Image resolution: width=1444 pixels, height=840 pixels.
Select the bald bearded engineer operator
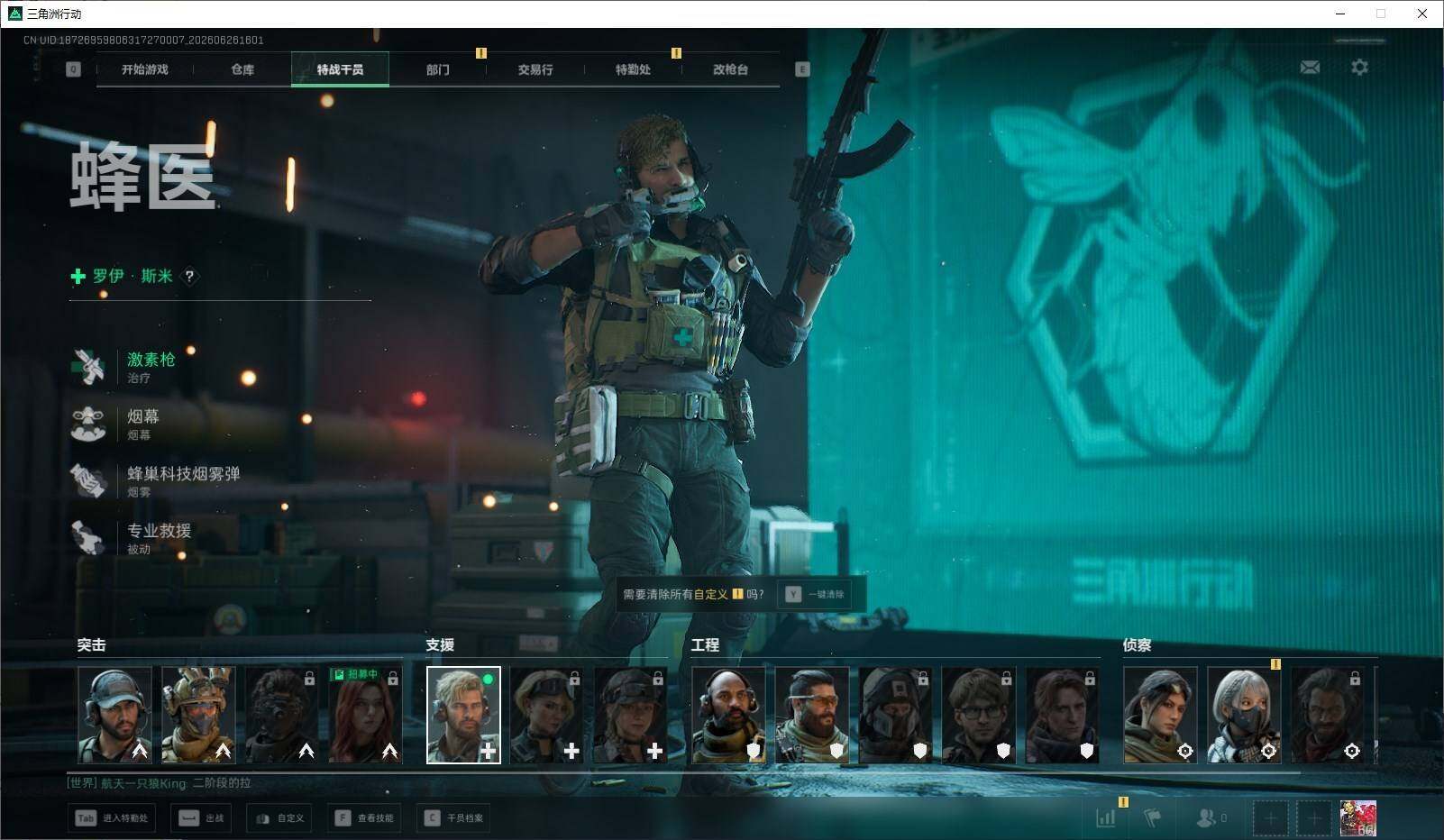click(728, 715)
